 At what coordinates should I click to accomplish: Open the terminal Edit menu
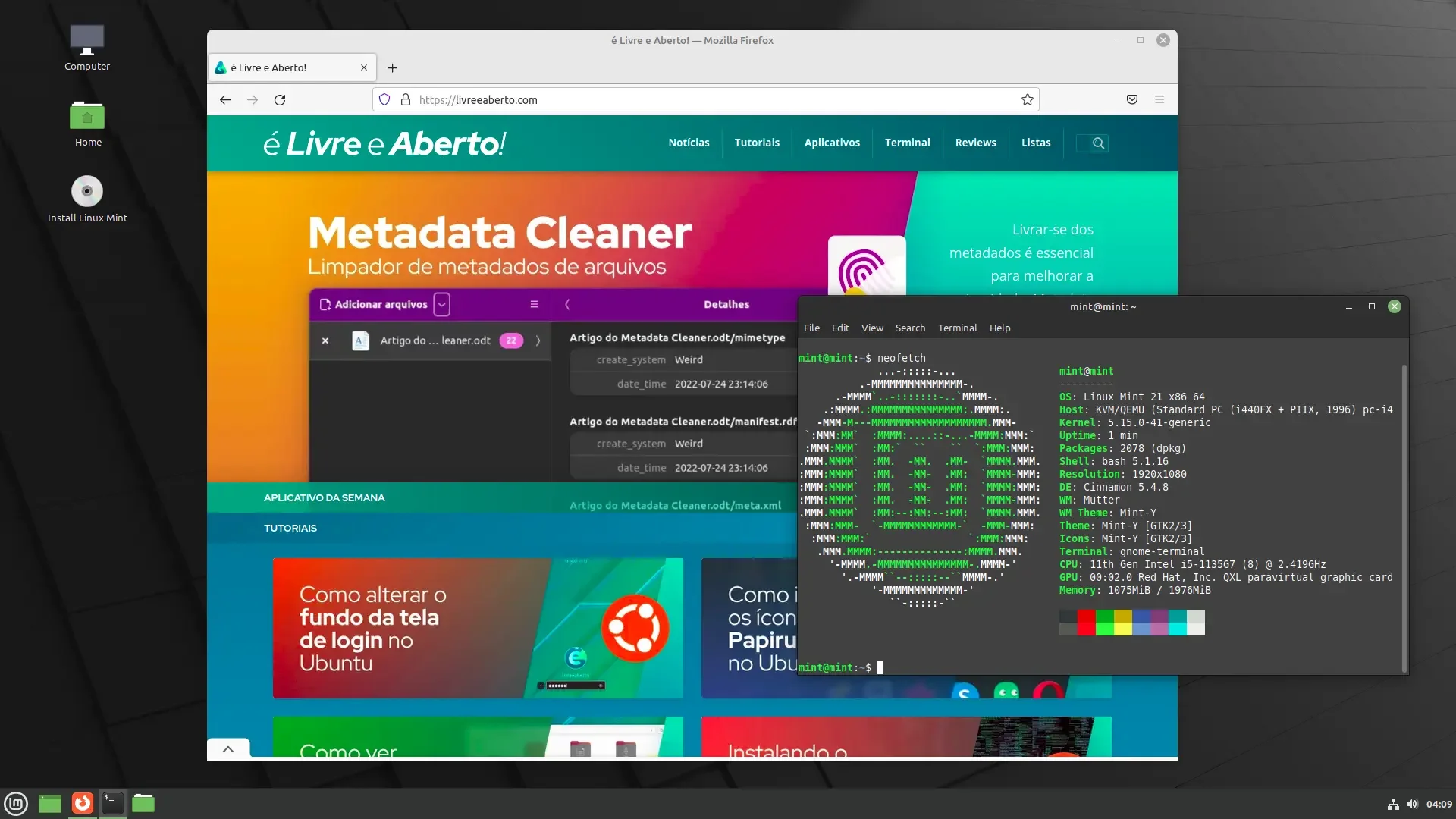pos(840,328)
